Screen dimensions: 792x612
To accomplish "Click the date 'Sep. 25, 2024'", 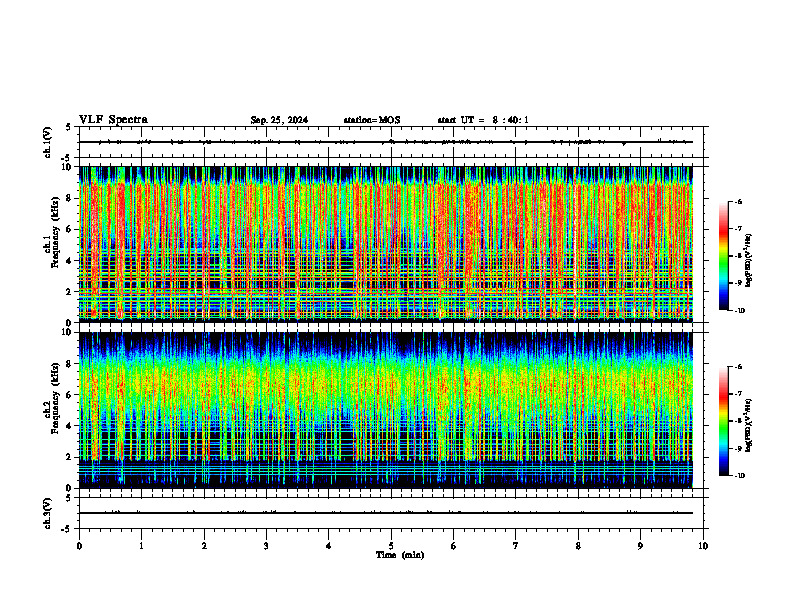I will (x=279, y=120).
